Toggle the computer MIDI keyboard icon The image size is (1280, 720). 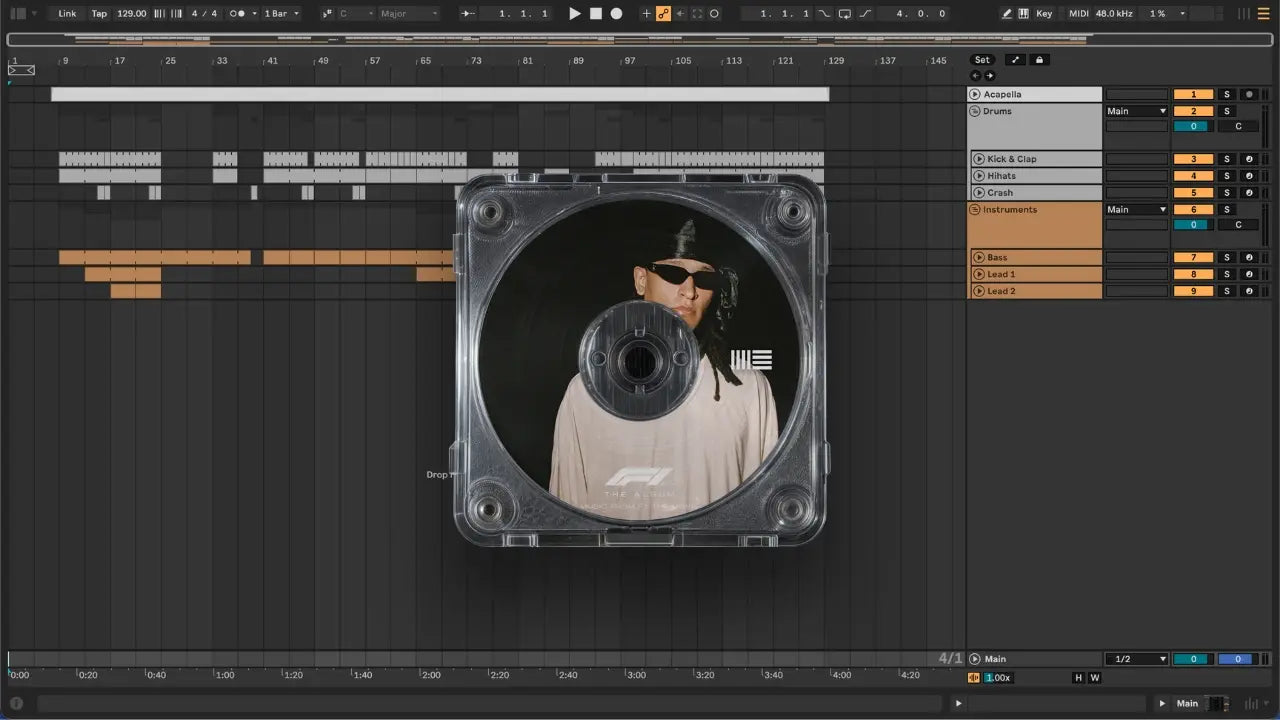1023,14
